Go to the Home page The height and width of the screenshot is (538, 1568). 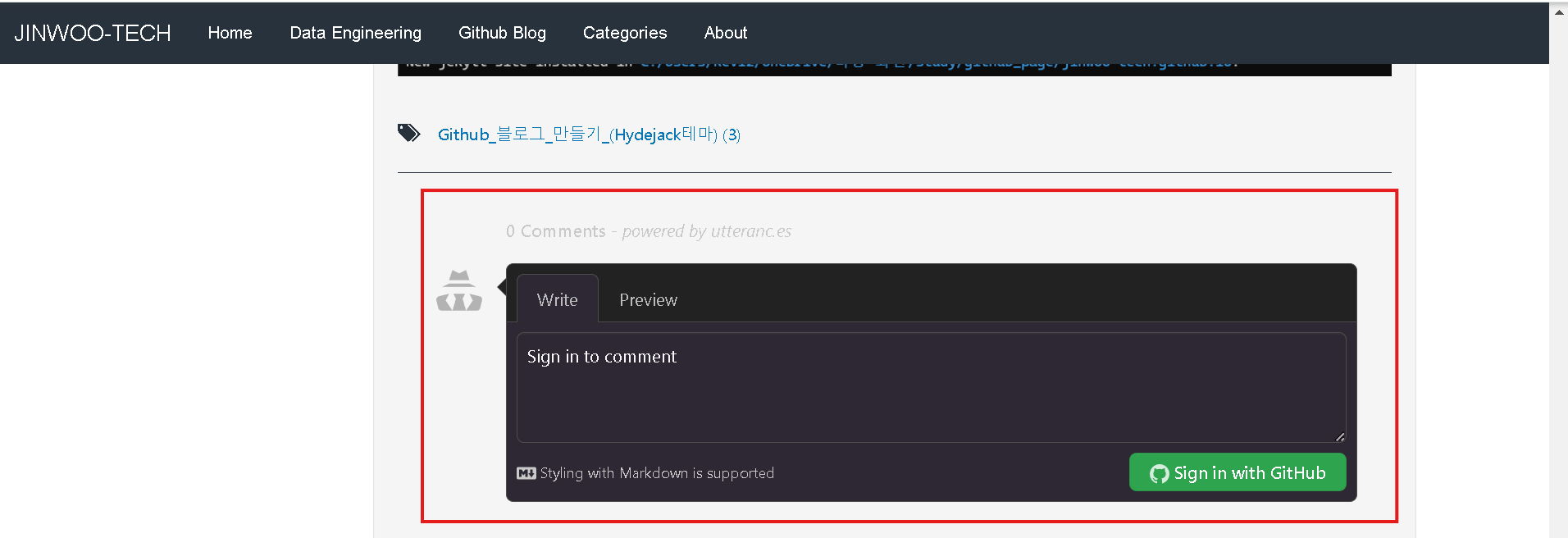click(230, 33)
